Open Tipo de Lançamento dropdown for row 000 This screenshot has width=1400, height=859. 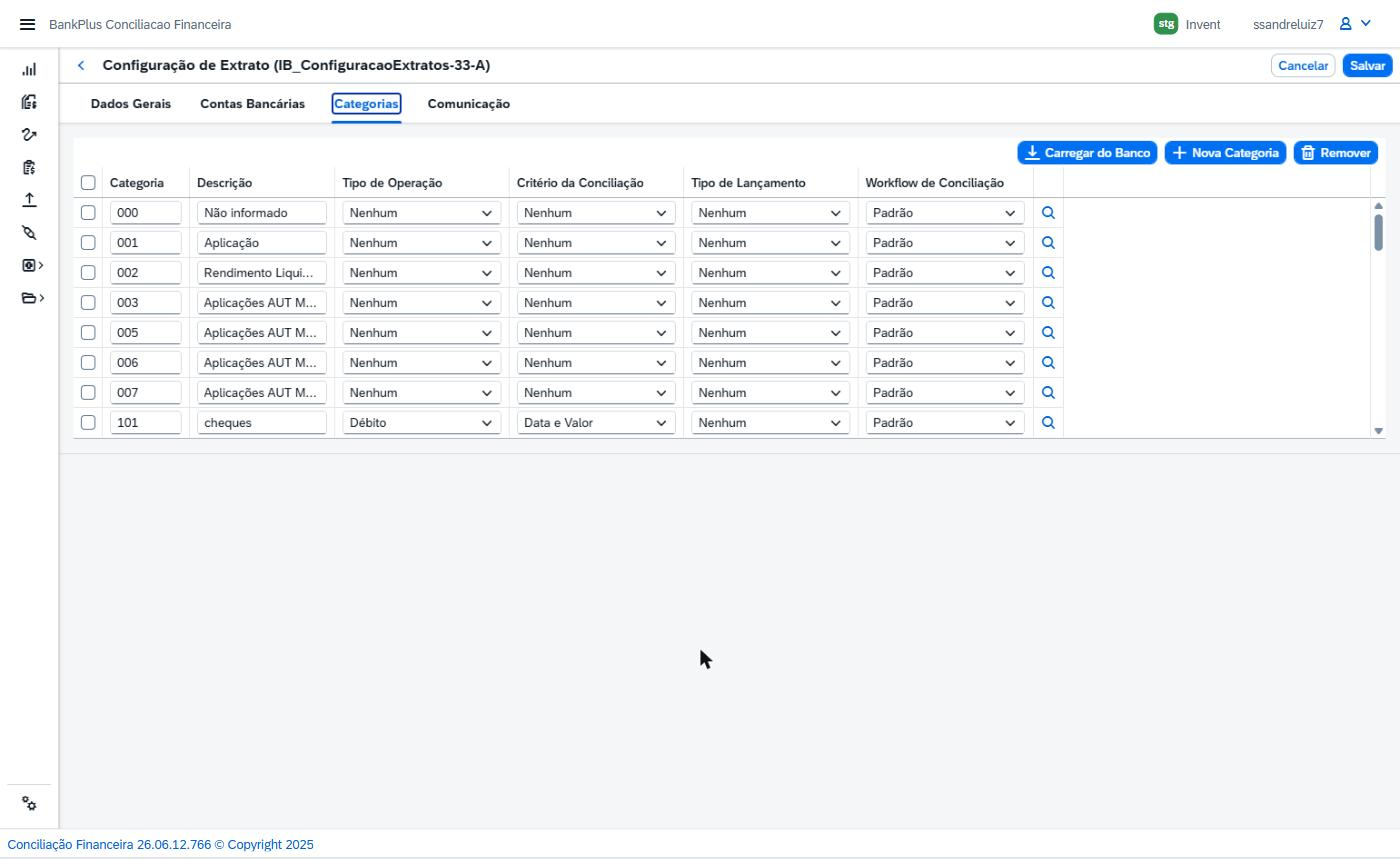[x=770, y=213]
